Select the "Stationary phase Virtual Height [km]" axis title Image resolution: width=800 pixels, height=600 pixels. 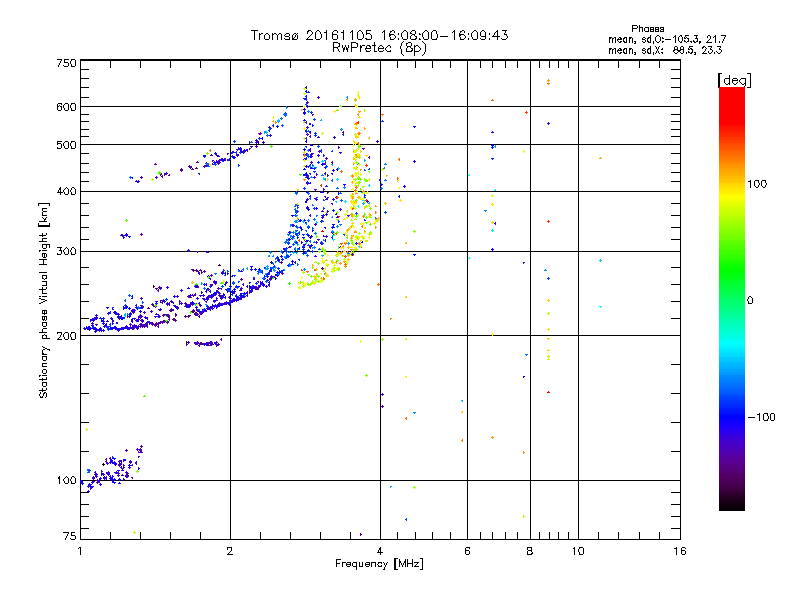pos(44,300)
